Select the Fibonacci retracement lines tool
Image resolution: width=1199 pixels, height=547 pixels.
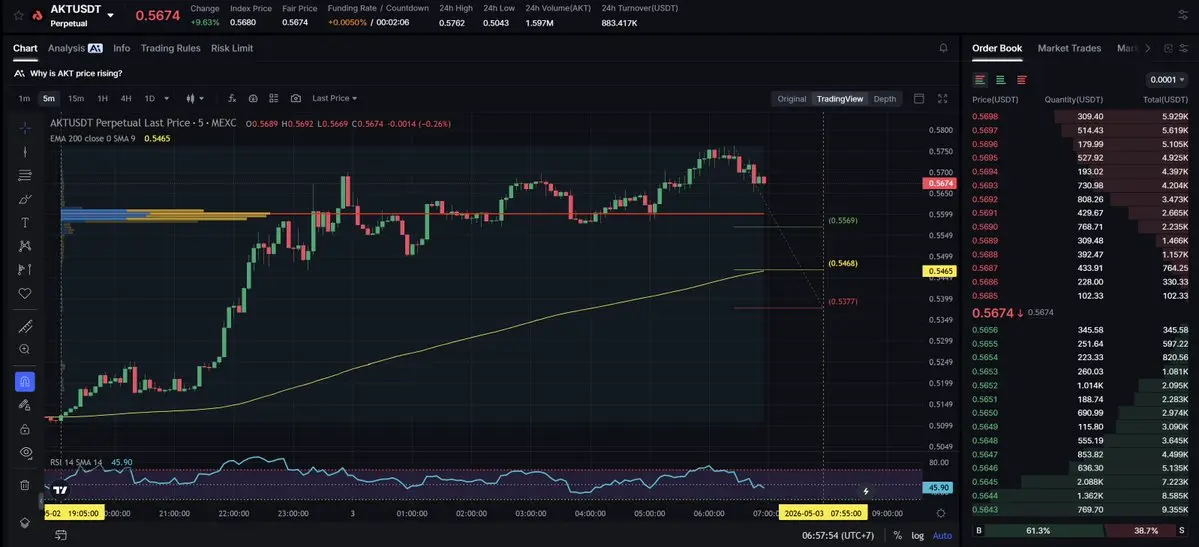[x=24, y=175]
